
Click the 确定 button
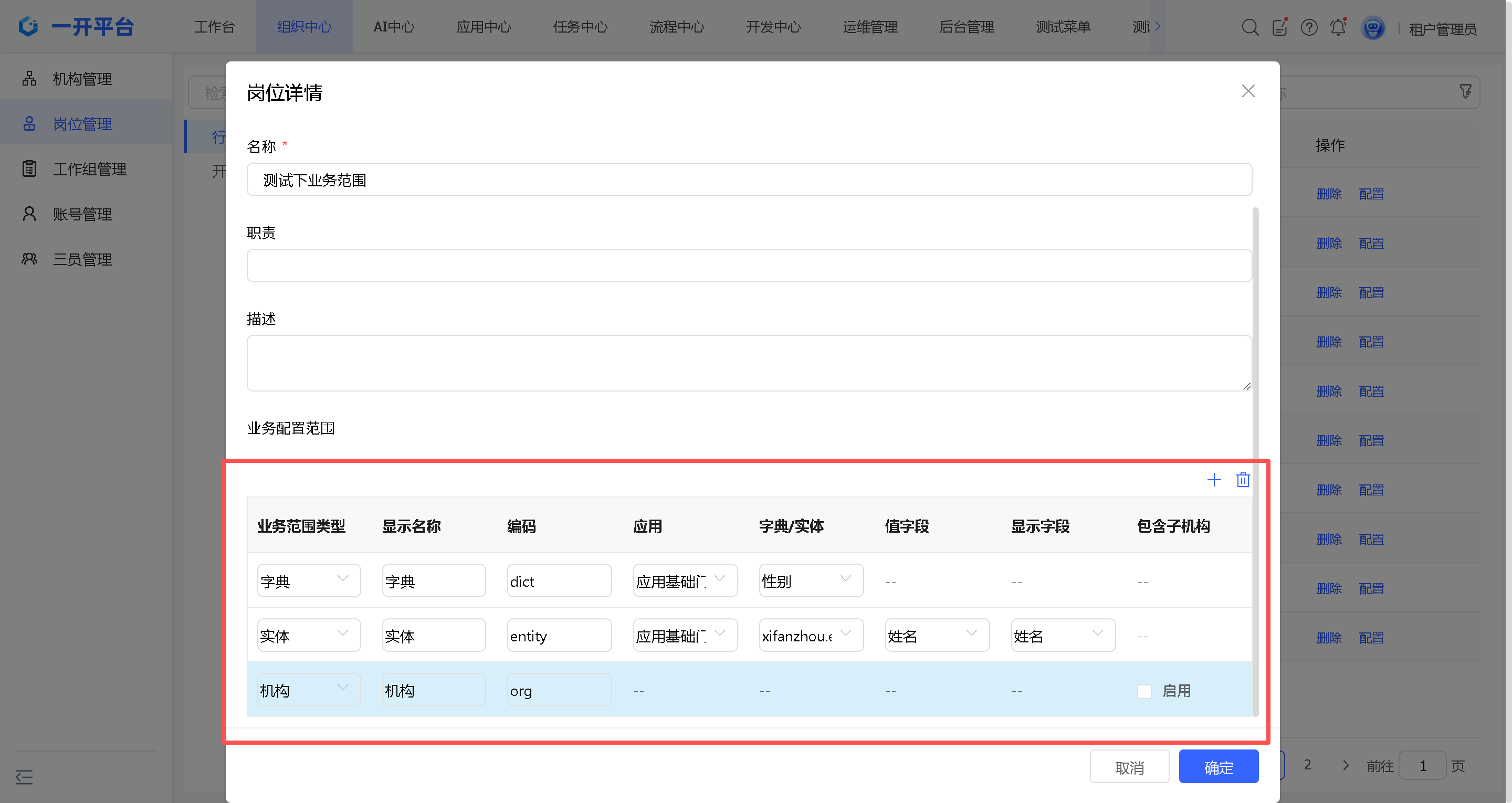click(x=1219, y=767)
